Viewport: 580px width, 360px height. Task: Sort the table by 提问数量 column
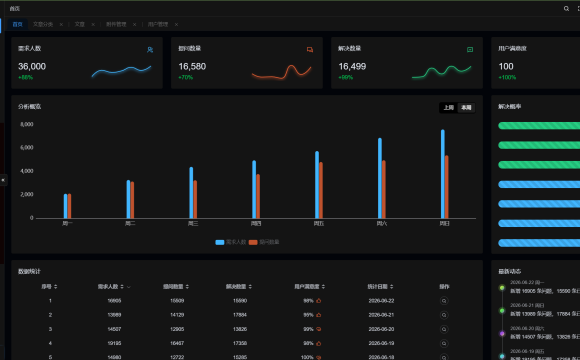(x=187, y=287)
